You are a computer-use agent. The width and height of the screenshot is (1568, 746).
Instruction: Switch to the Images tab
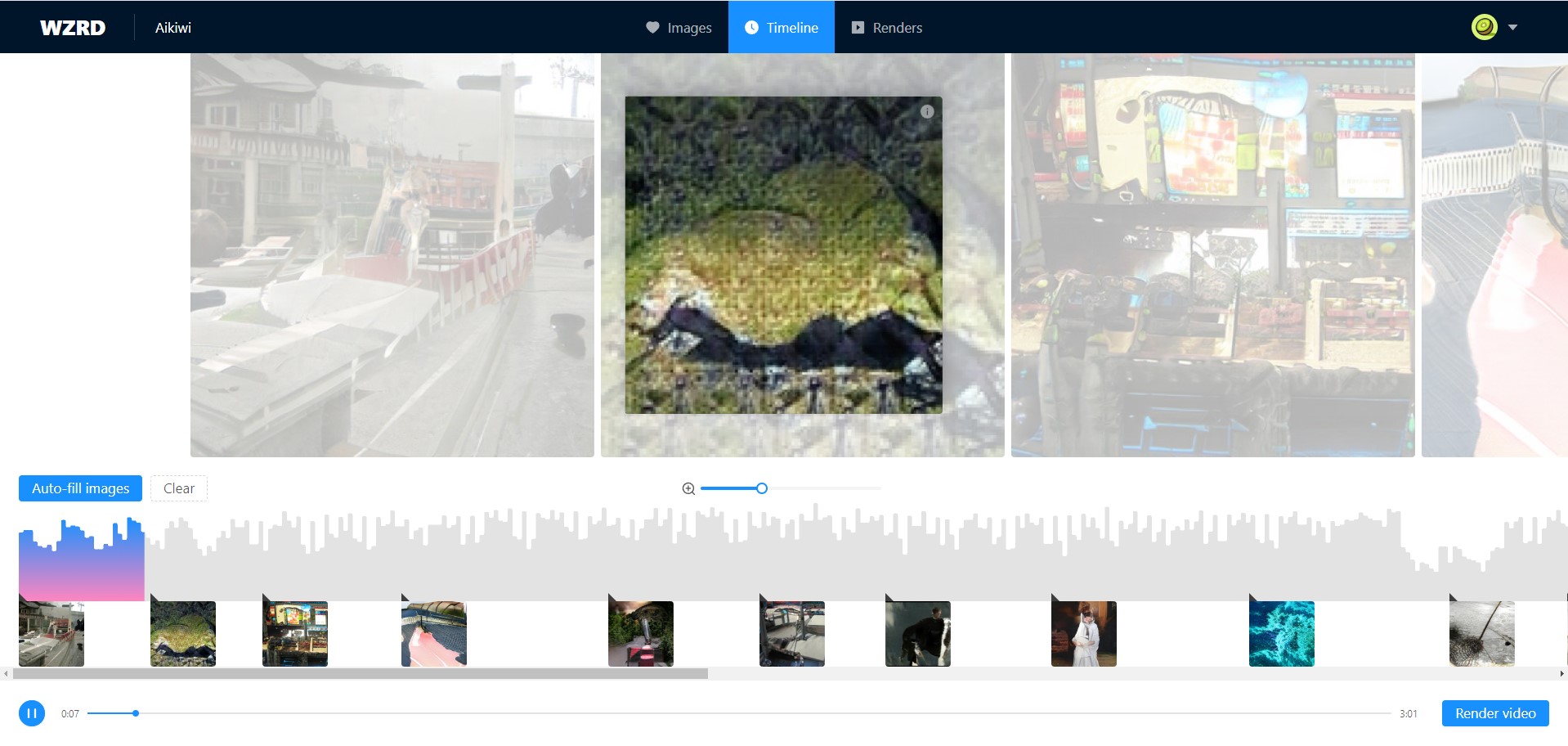tap(679, 28)
